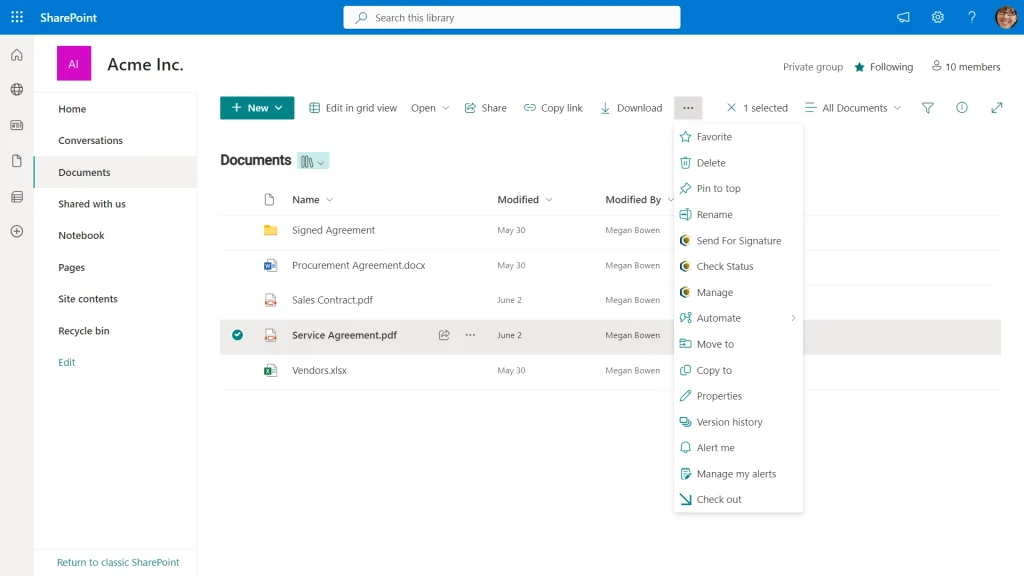Click the lists icon in left rail
This screenshot has width=1024, height=576.
tap(17, 197)
